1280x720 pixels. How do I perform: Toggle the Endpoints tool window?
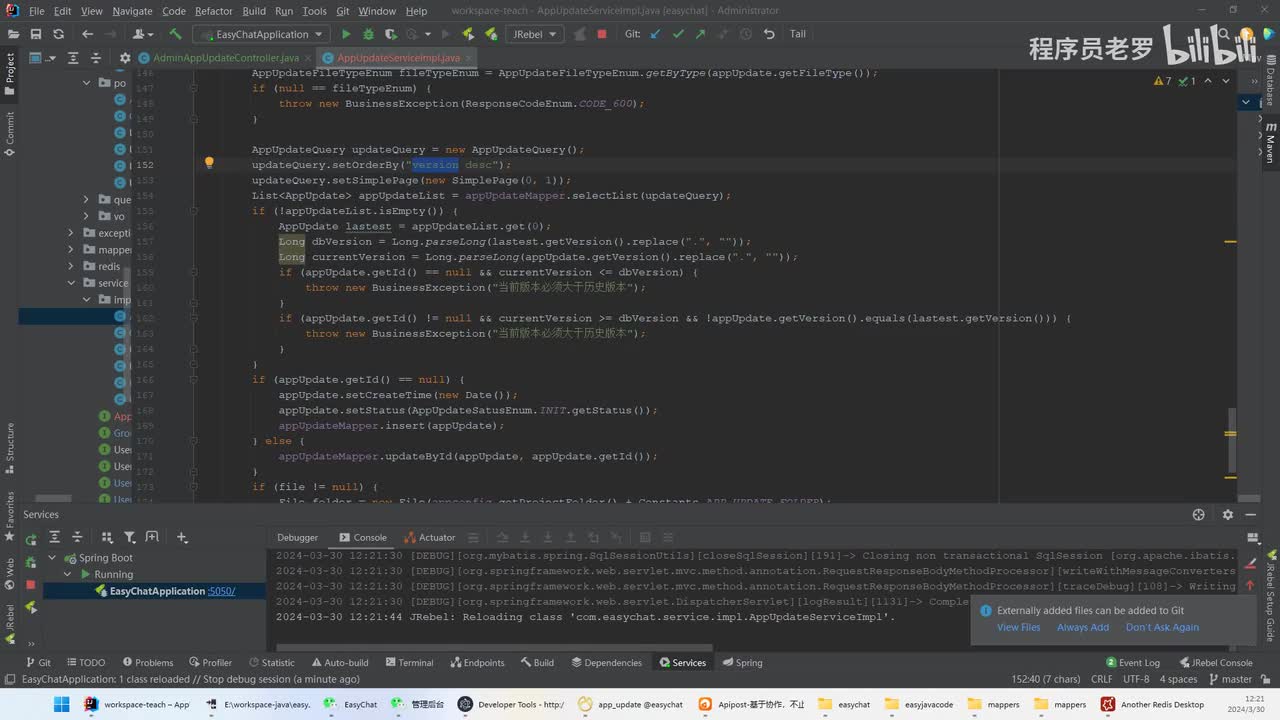477,662
